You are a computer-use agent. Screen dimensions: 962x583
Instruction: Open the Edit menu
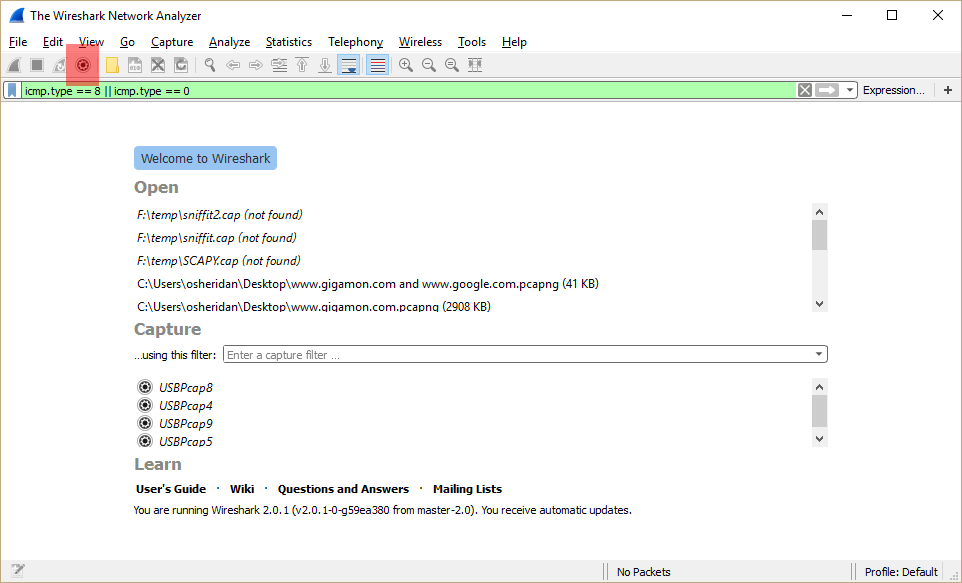click(53, 42)
